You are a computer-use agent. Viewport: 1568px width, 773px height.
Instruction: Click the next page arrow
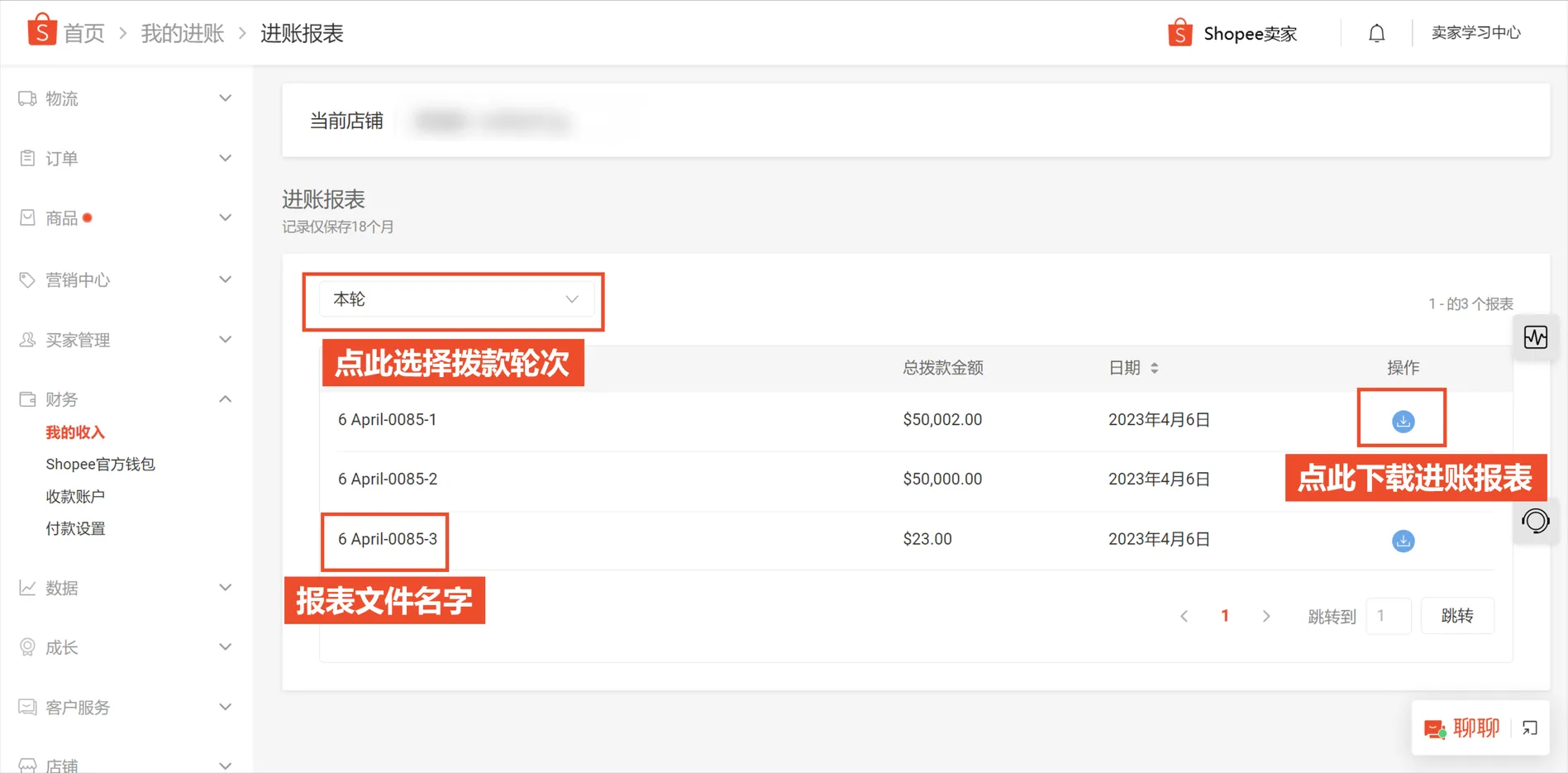[1266, 615]
